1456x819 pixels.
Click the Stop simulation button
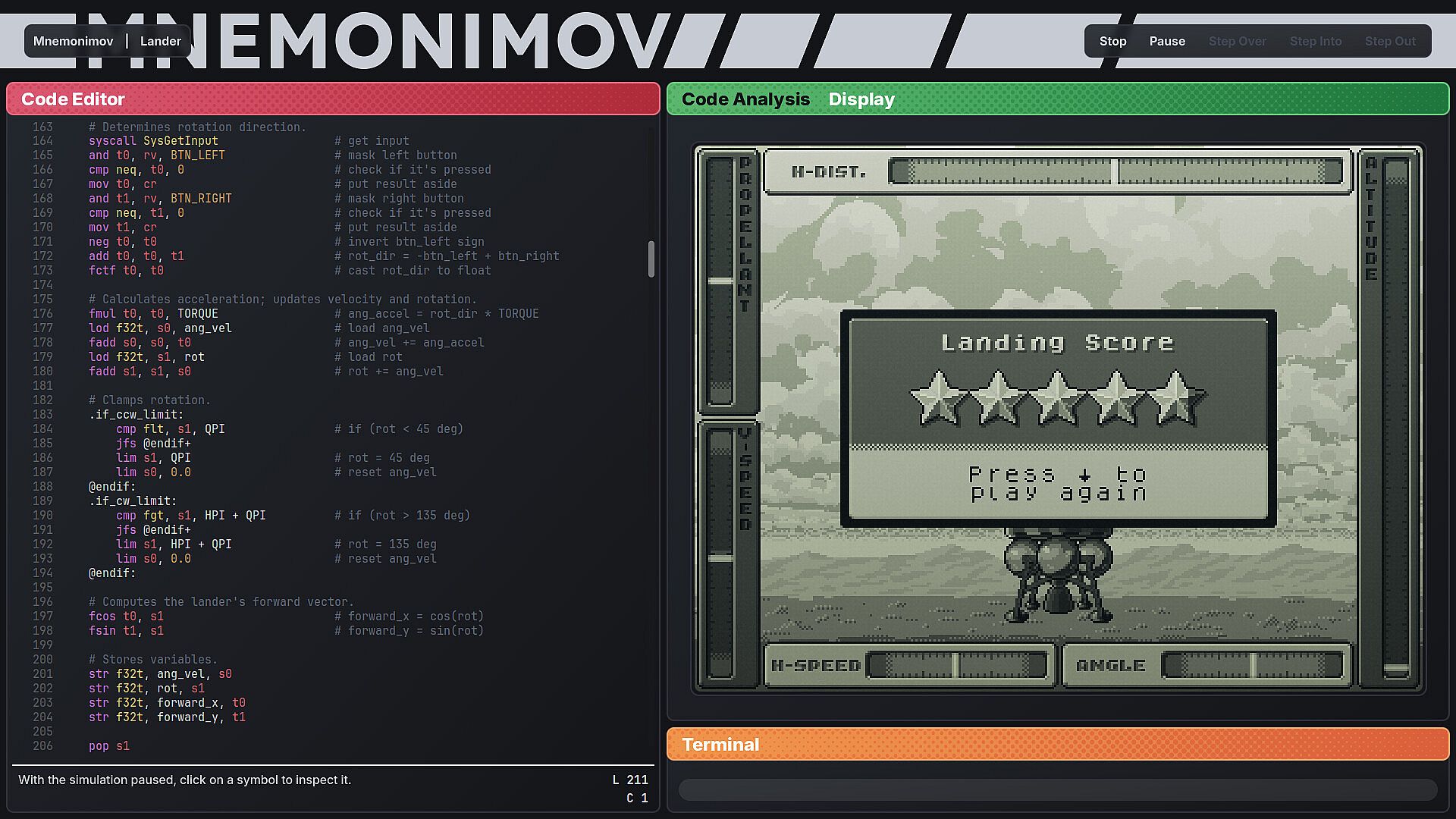coord(1112,41)
